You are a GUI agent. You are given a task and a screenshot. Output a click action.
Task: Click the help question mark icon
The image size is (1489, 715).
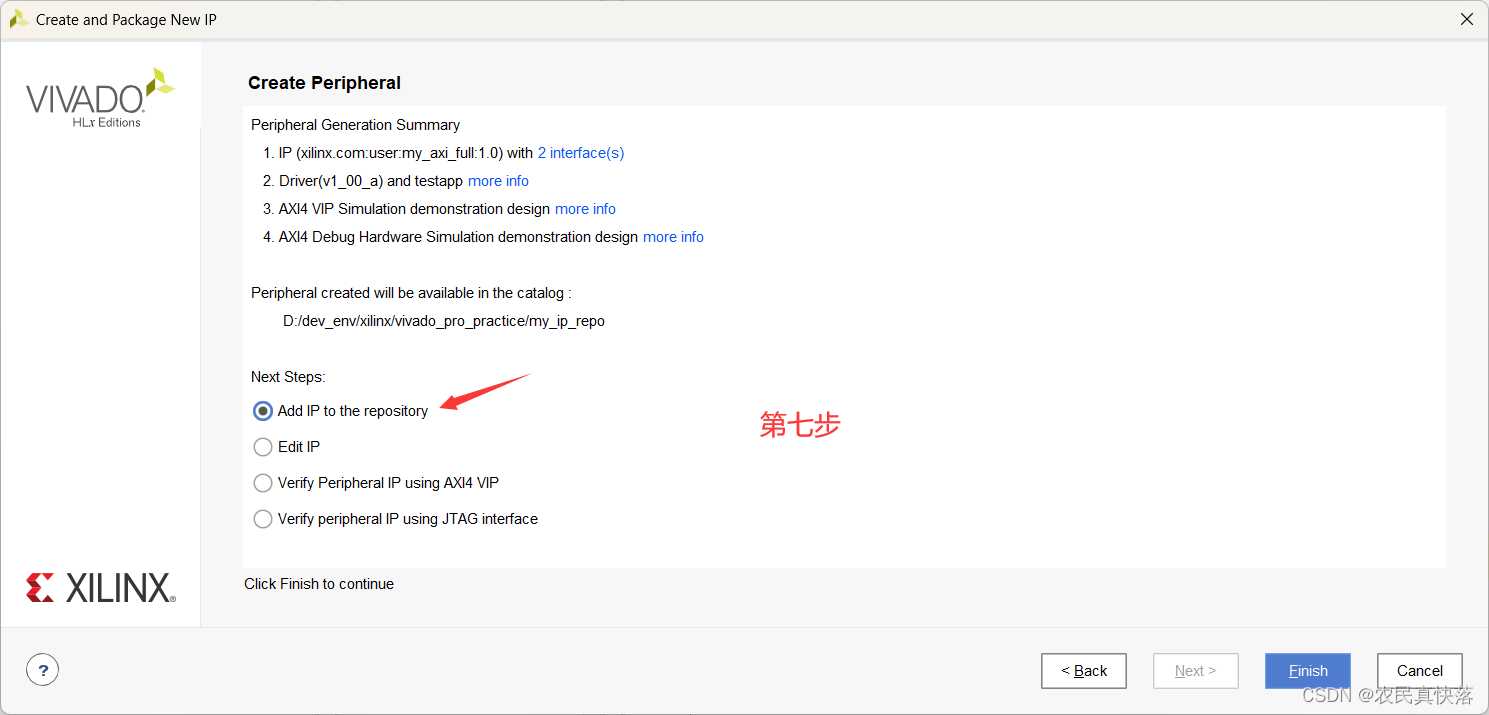point(42,670)
